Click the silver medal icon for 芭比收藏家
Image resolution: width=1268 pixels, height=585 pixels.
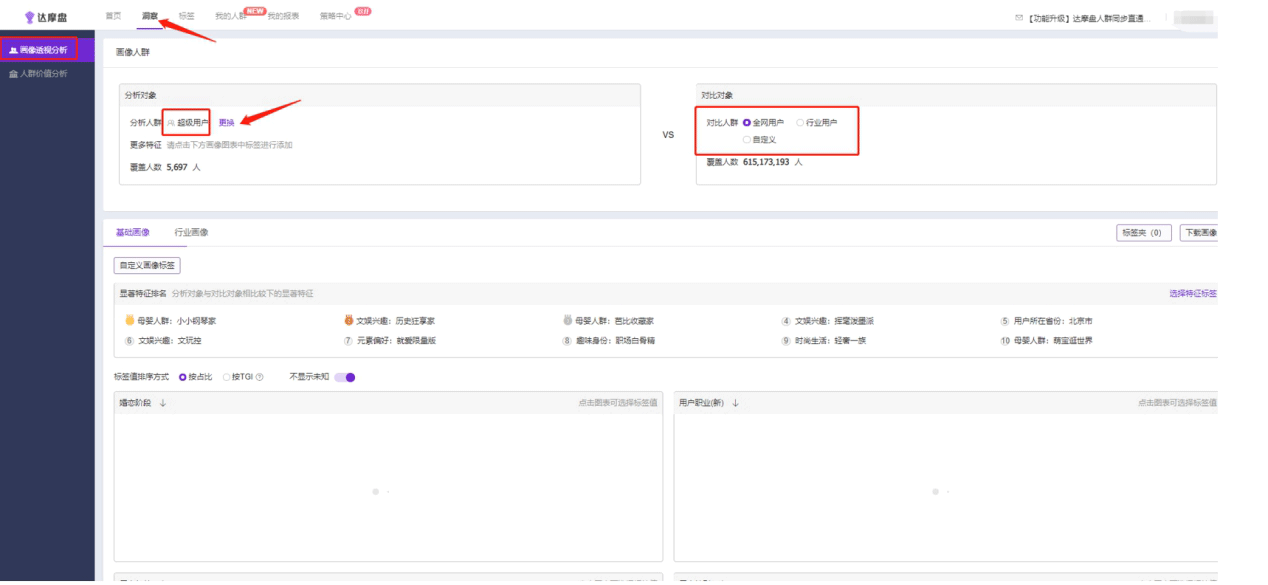tap(568, 321)
